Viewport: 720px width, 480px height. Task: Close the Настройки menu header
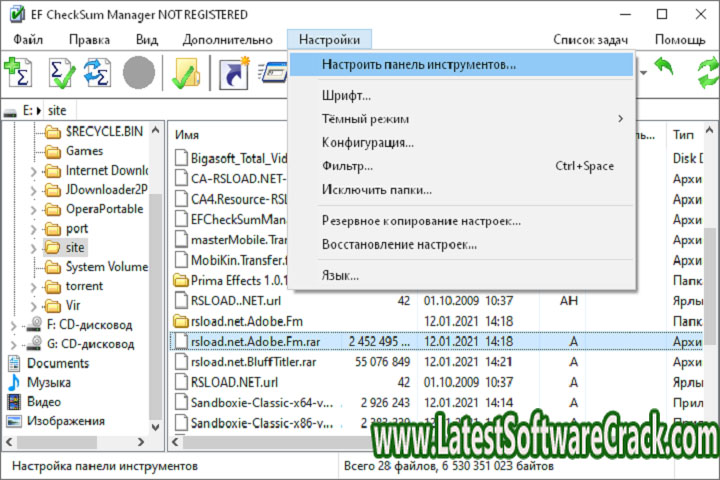329,40
